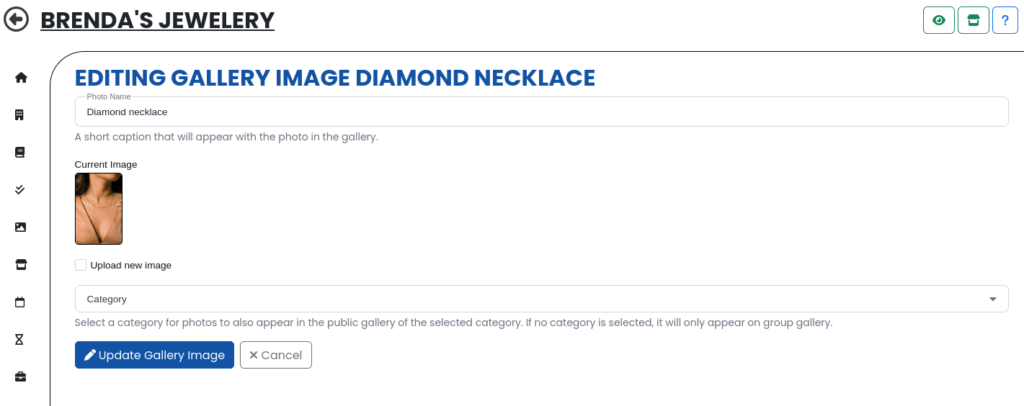1024x406 pixels.
Task: Open the building icon in sidebar
Action: point(20,115)
